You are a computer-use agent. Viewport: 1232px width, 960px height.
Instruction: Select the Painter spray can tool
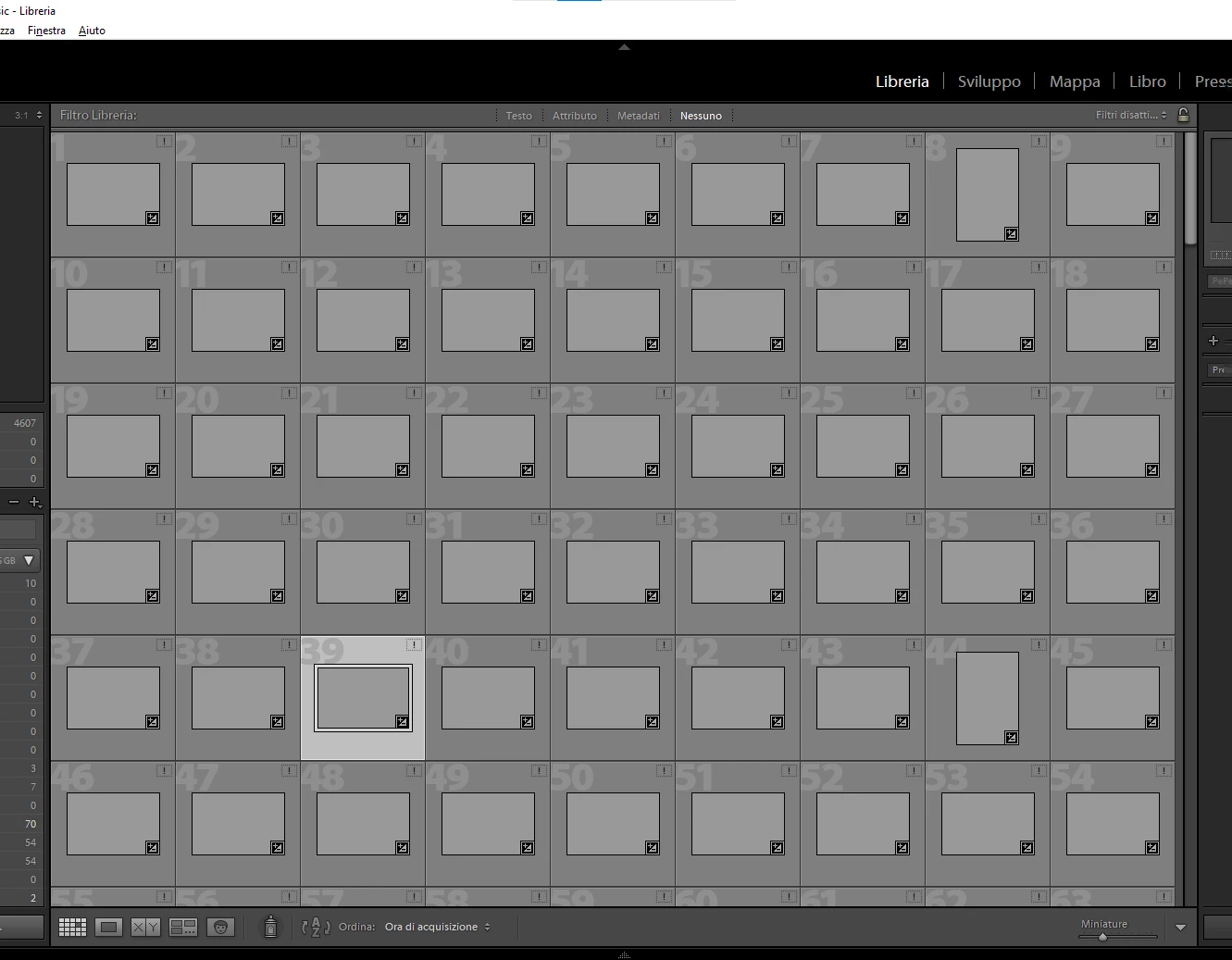270,926
